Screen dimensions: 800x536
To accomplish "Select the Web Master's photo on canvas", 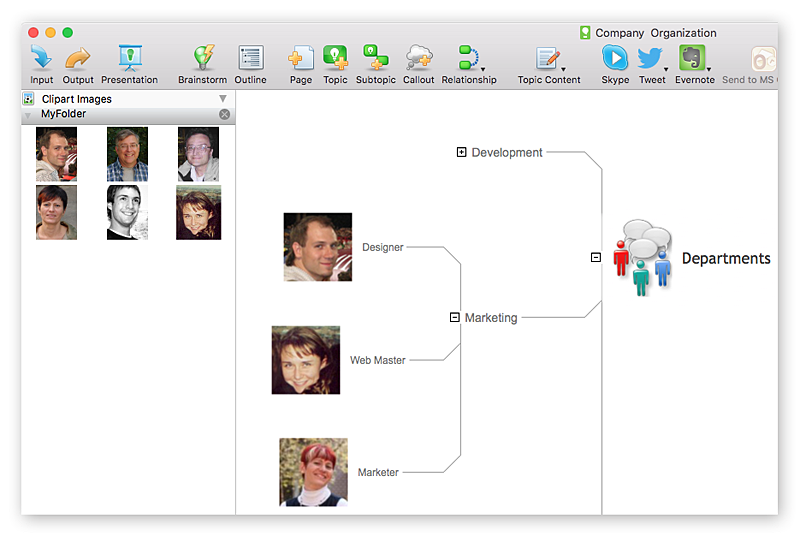I will point(306,360).
